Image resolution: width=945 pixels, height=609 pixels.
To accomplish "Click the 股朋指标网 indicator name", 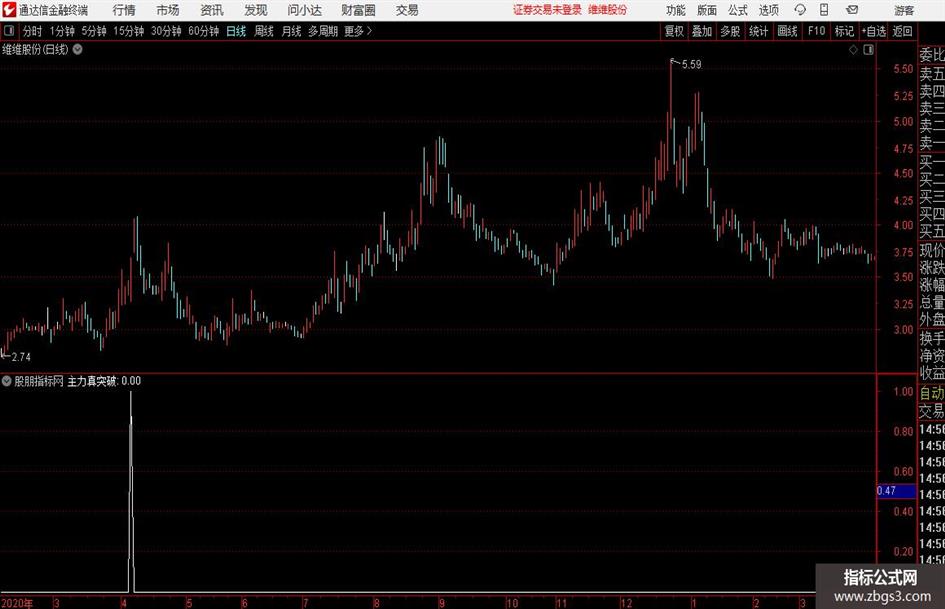I will tap(39, 381).
